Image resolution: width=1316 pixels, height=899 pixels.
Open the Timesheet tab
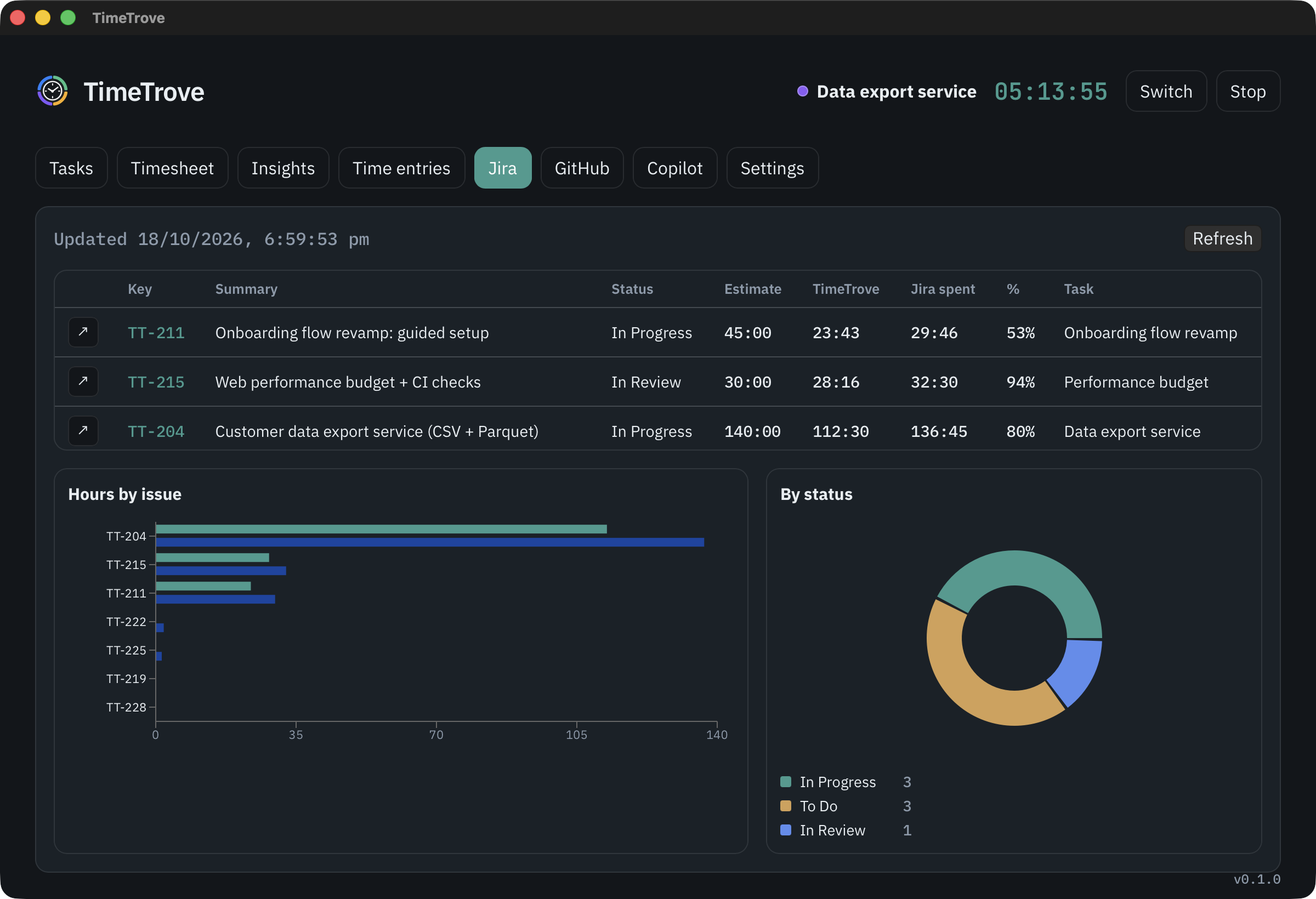pos(172,168)
